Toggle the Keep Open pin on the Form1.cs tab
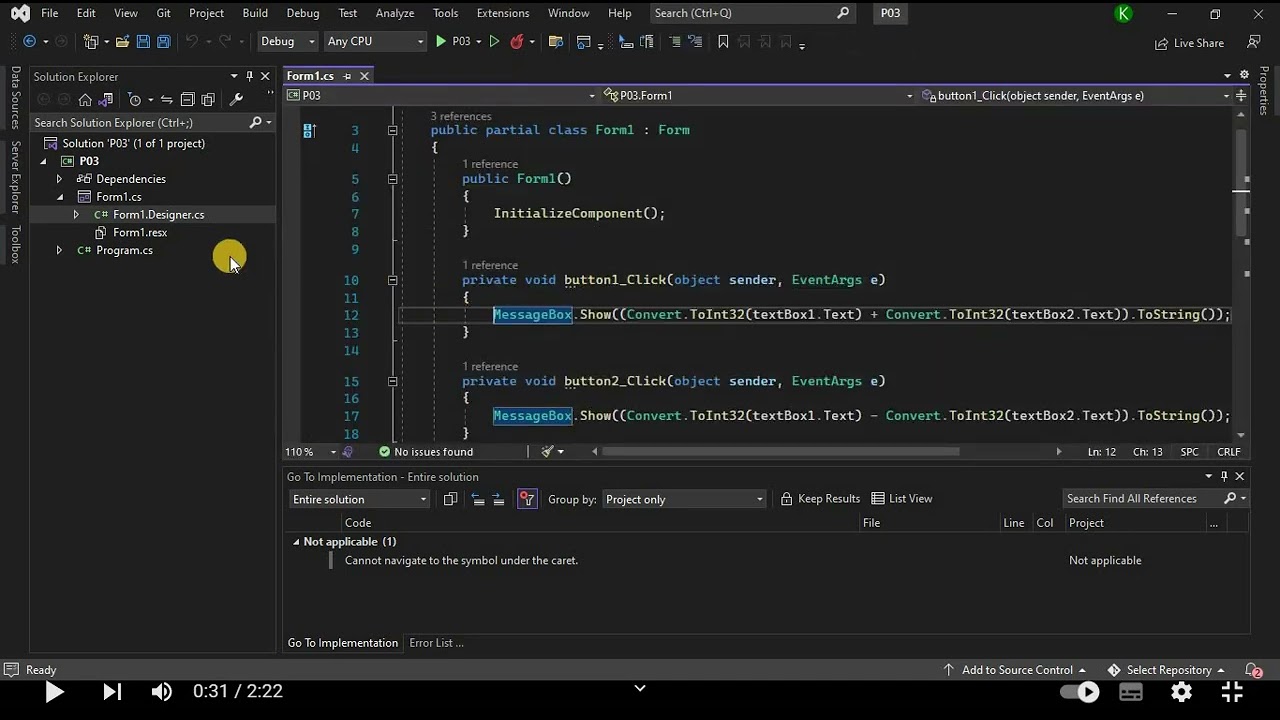1280x720 pixels. coord(347,76)
